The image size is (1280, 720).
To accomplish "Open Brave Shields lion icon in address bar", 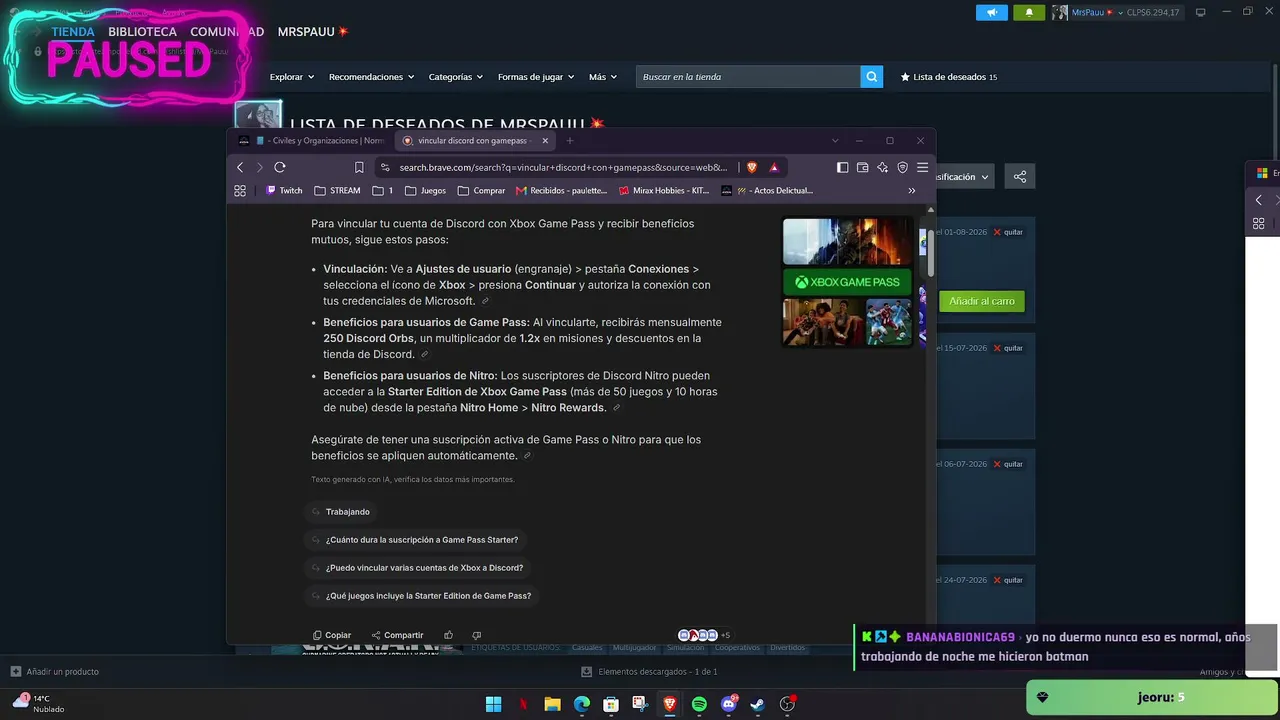I will (752, 167).
